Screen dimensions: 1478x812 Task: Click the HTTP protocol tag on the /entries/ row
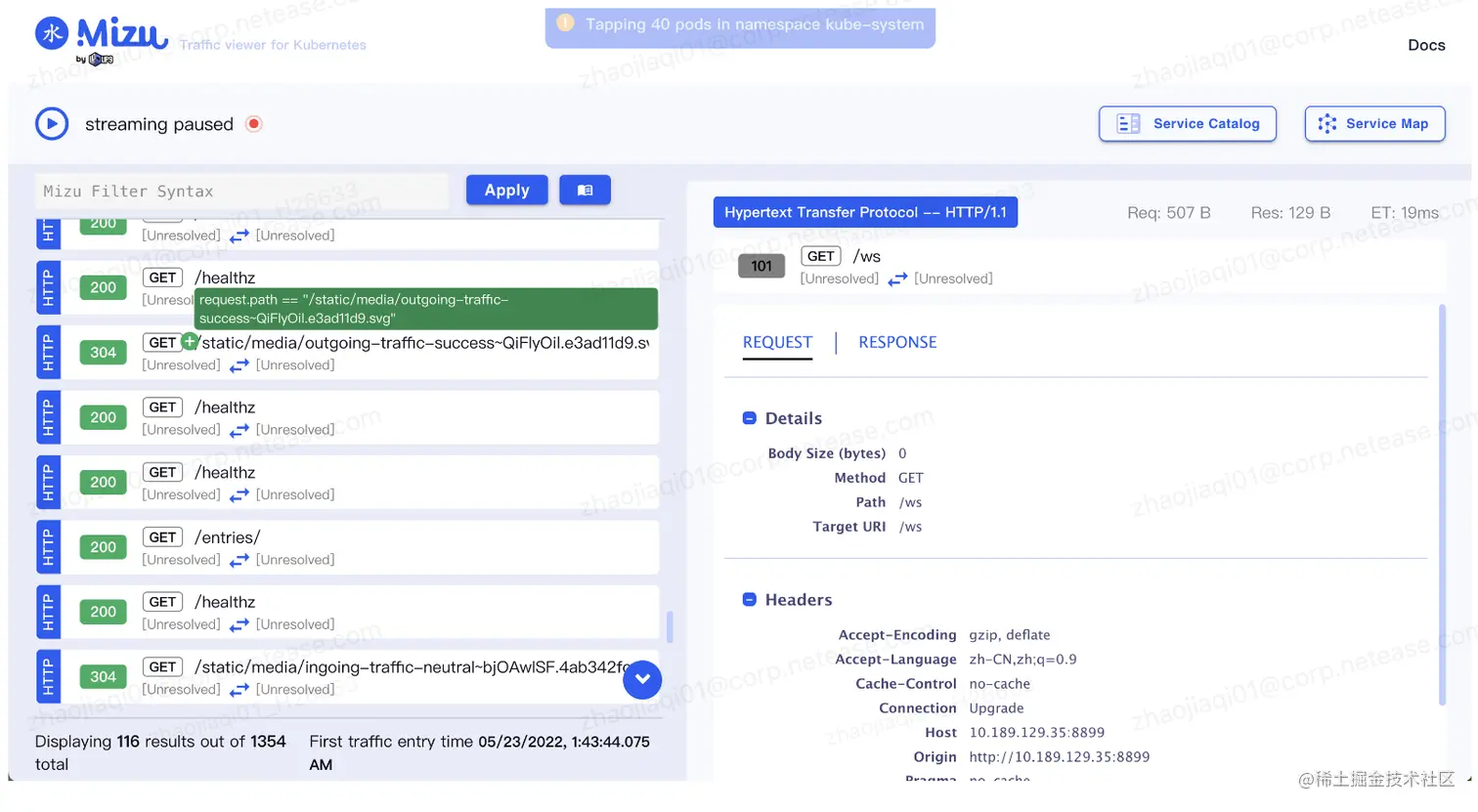pyautogui.click(x=49, y=547)
